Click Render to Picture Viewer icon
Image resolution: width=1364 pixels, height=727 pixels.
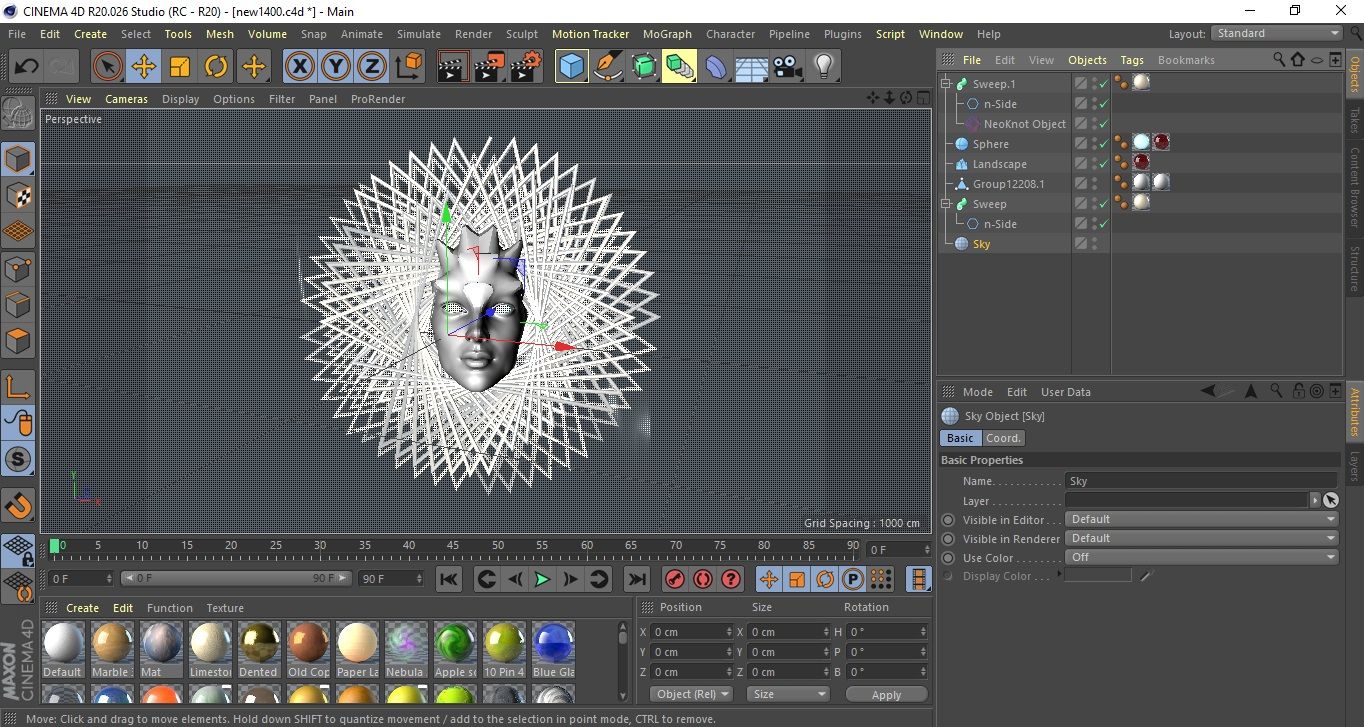pyautogui.click(x=489, y=67)
